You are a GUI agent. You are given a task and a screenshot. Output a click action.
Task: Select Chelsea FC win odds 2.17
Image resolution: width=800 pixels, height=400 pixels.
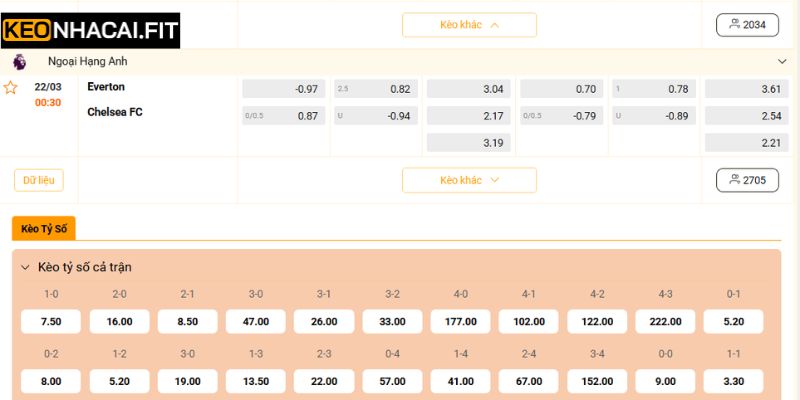[x=468, y=116]
